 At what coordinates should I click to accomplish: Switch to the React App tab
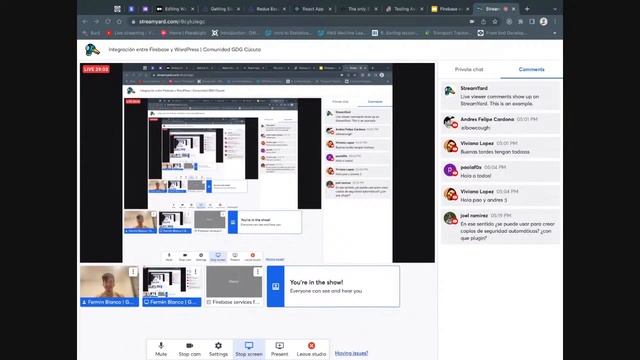313,9
